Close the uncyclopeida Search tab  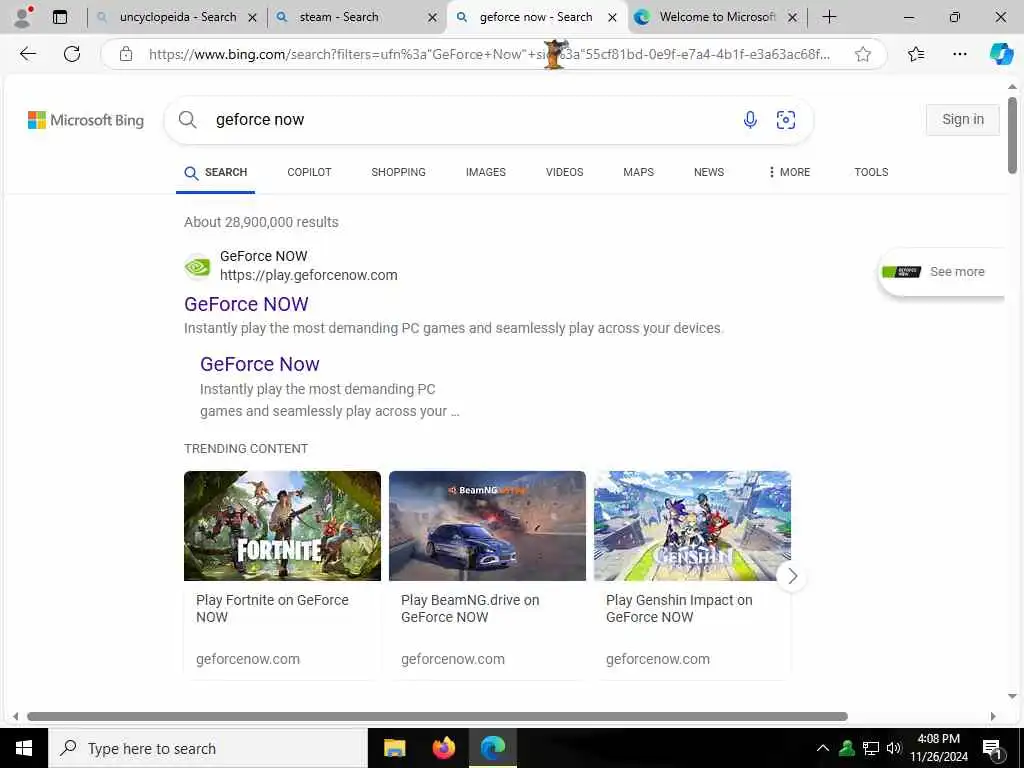[252, 18]
